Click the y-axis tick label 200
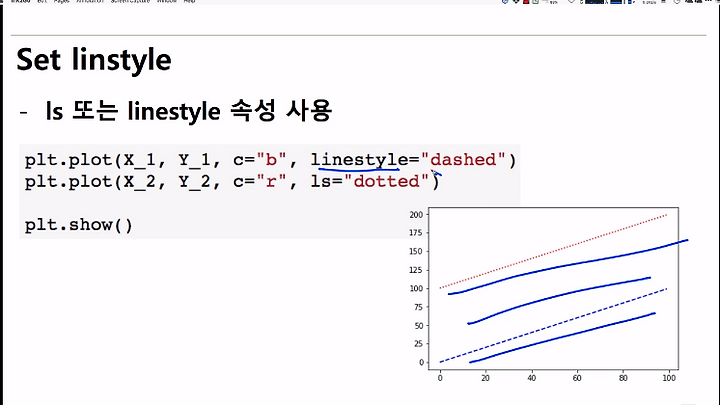This screenshot has height=405, width=720. 416,214
